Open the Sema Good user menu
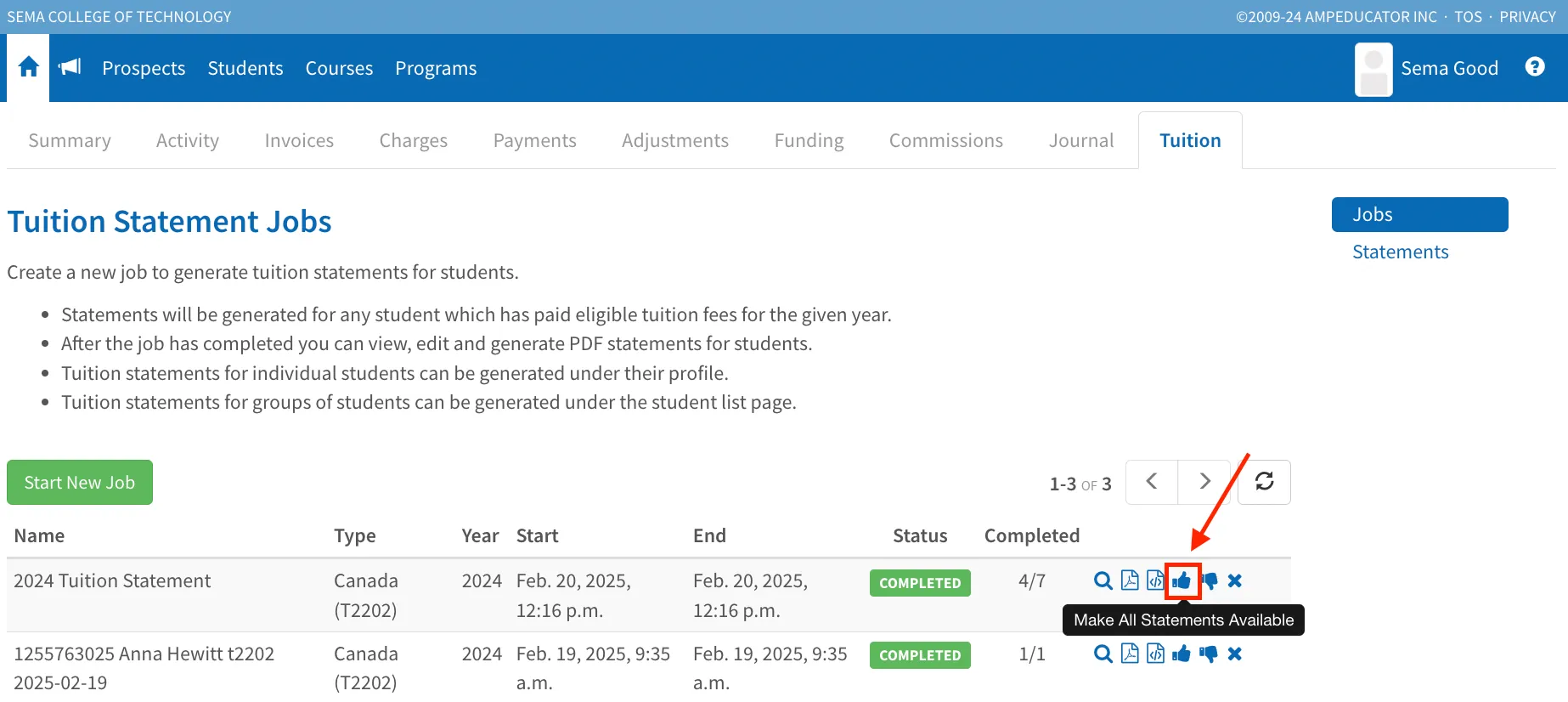The width and height of the screenshot is (1568, 702). (1449, 68)
